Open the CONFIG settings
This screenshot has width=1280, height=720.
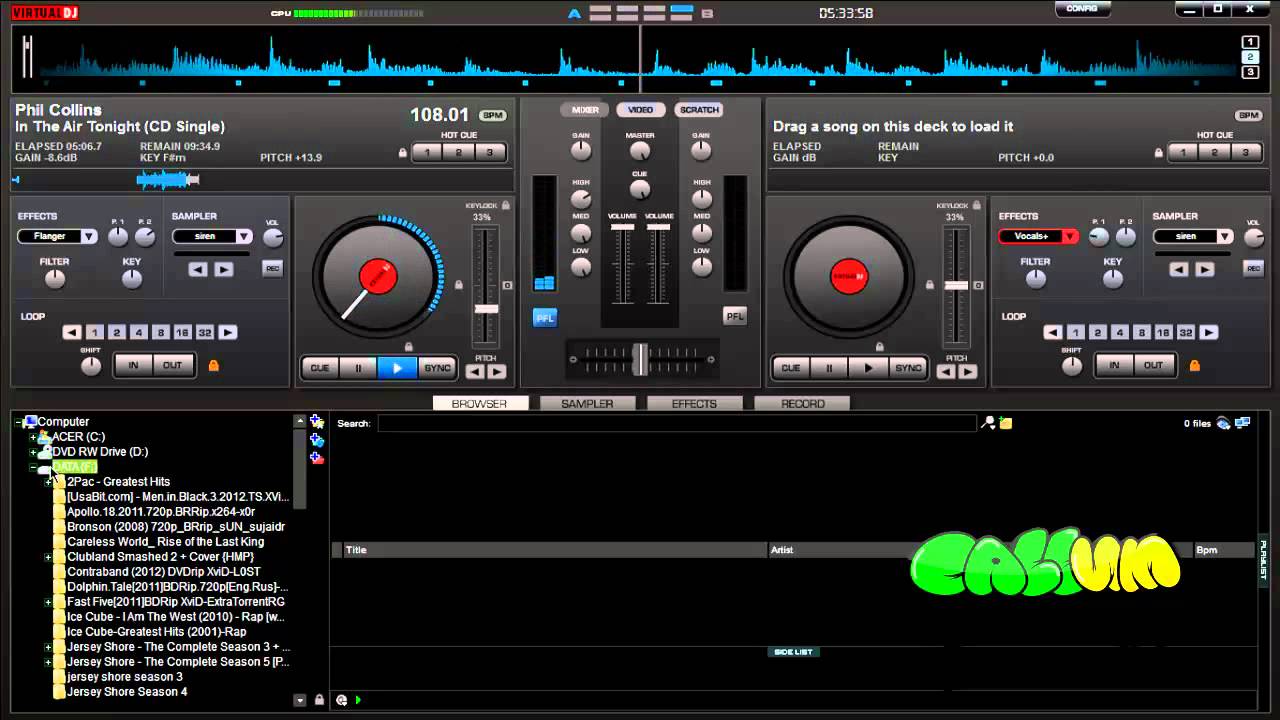1082,8
